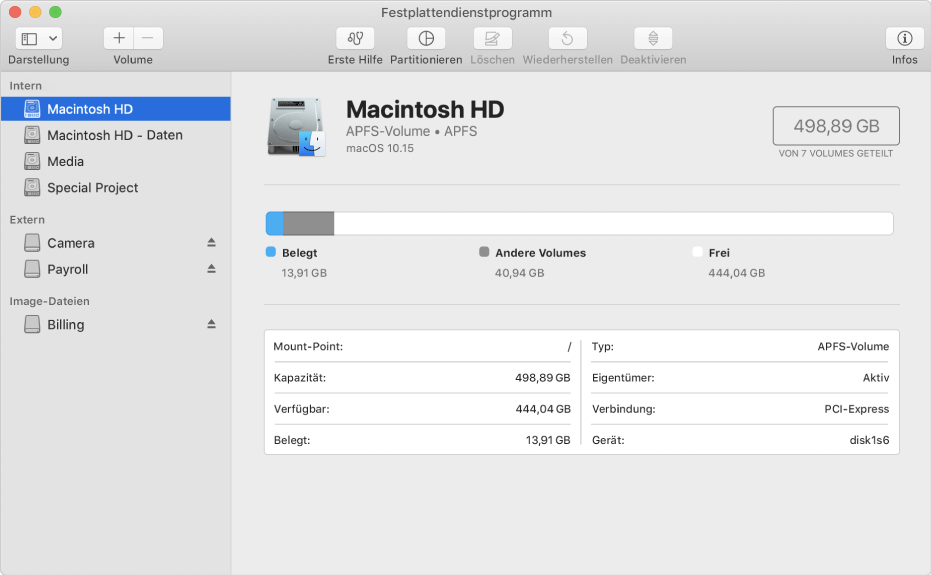This screenshot has width=931, height=575.
Task: Open the Infos panel icon
Action: point(904,38)
